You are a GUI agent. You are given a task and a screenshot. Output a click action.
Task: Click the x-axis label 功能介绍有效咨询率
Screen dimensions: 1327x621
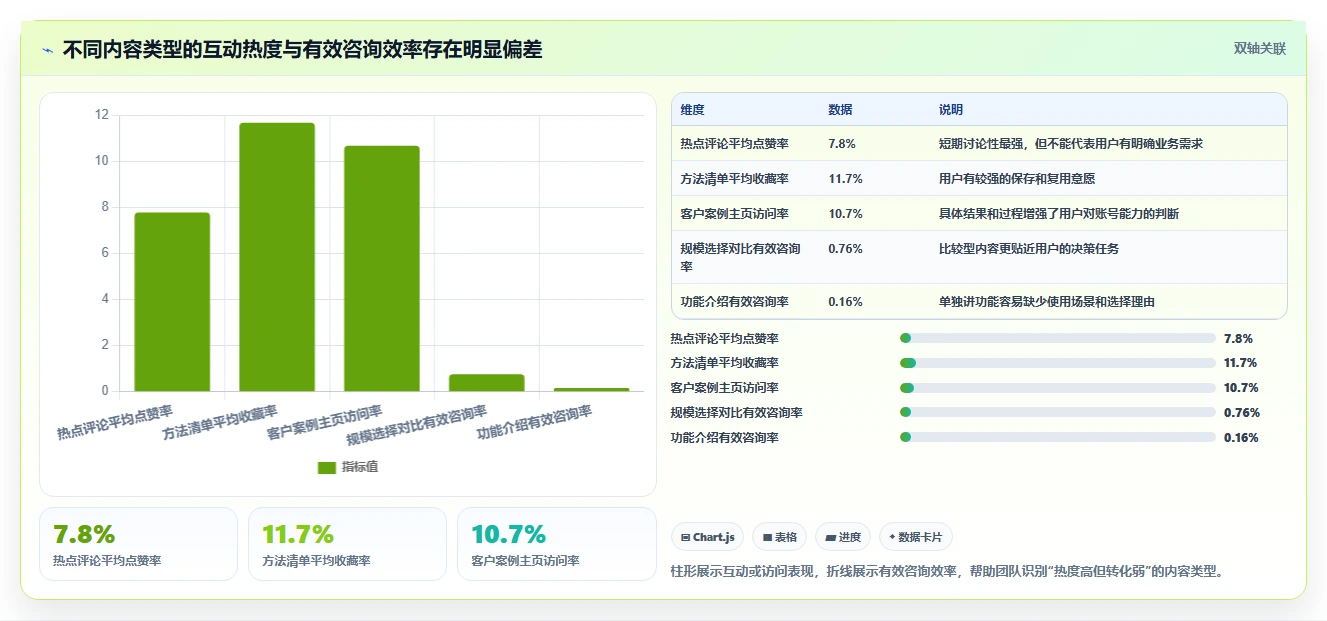coord(535,423)
